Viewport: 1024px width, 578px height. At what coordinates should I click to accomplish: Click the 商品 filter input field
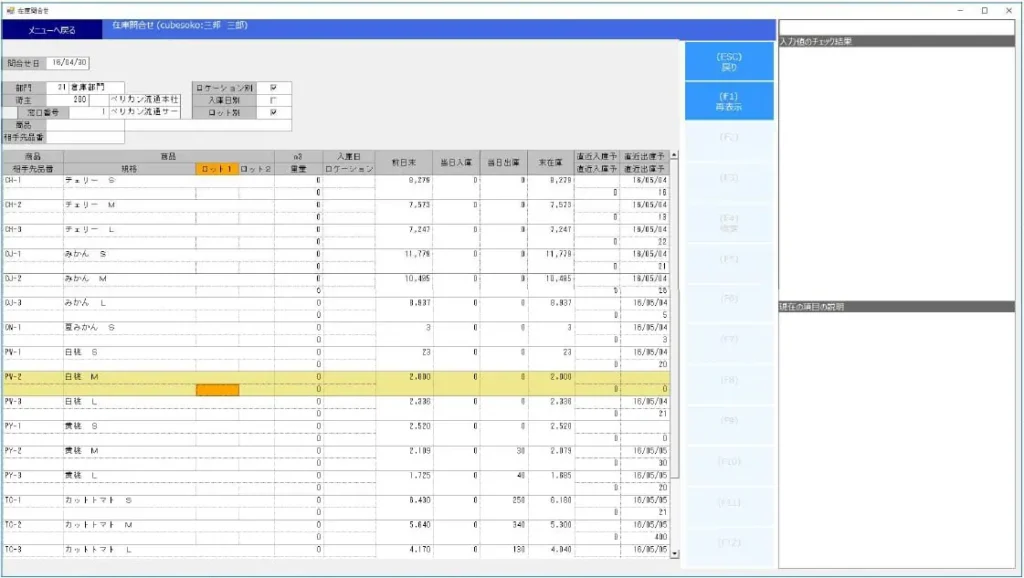pos(85,125)
